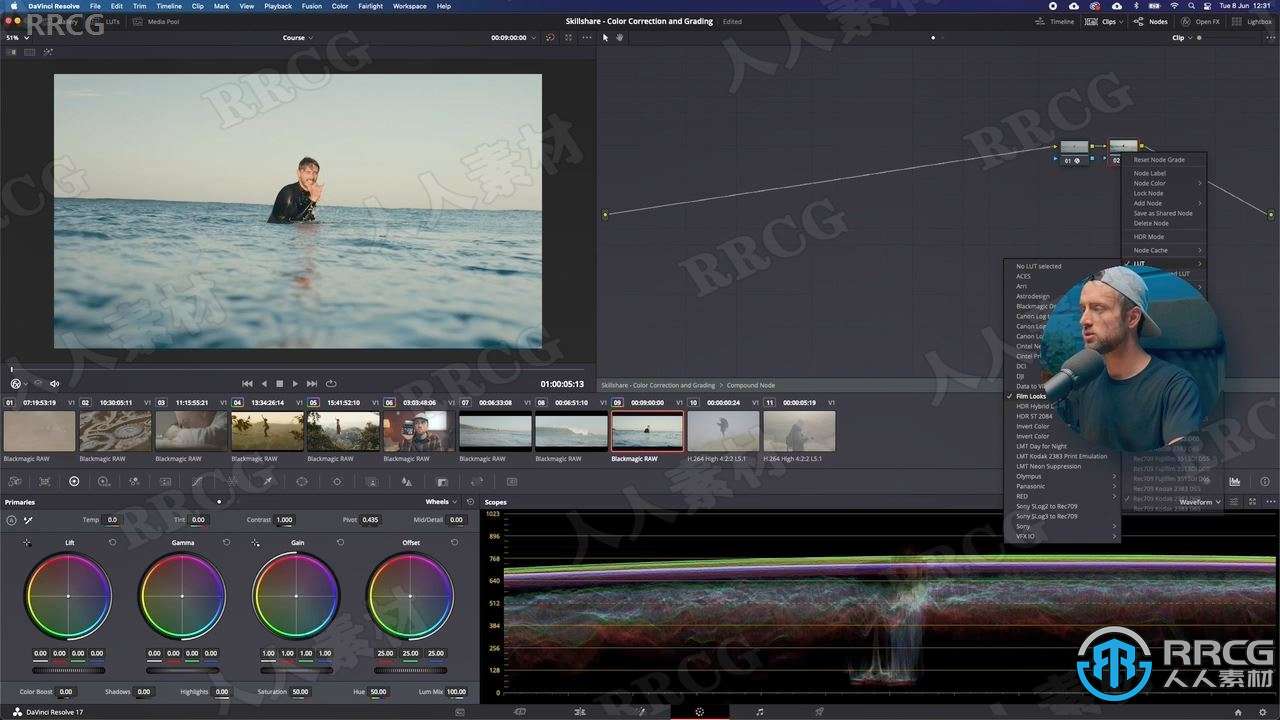The height and width of the screenshot is (720, 1280).
Task: Select clip 06 thumbnail in timeline
Action: pyautogui.click(x=419, y=431)
